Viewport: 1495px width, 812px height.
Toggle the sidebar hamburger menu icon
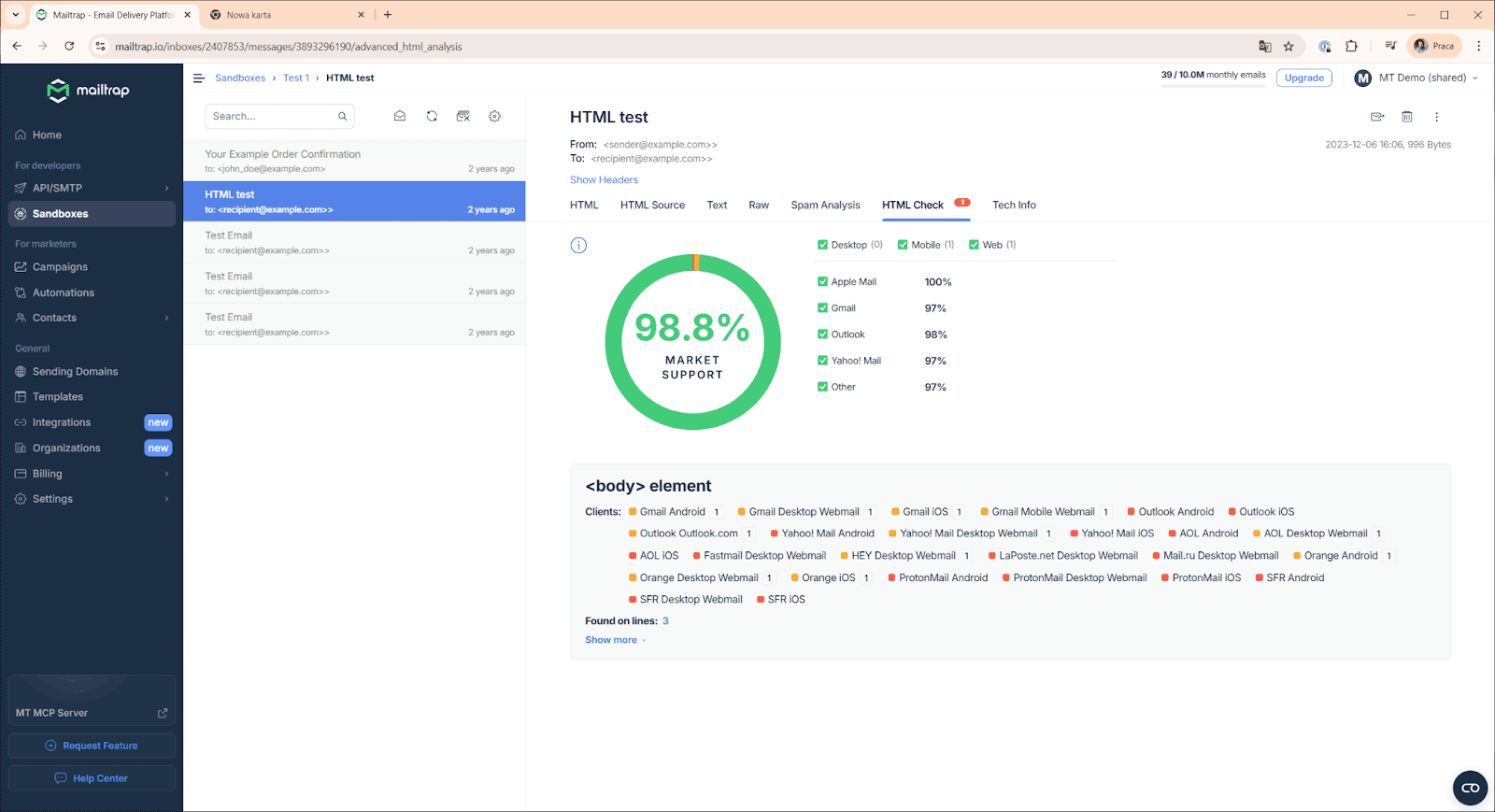(x=198, y=78)
